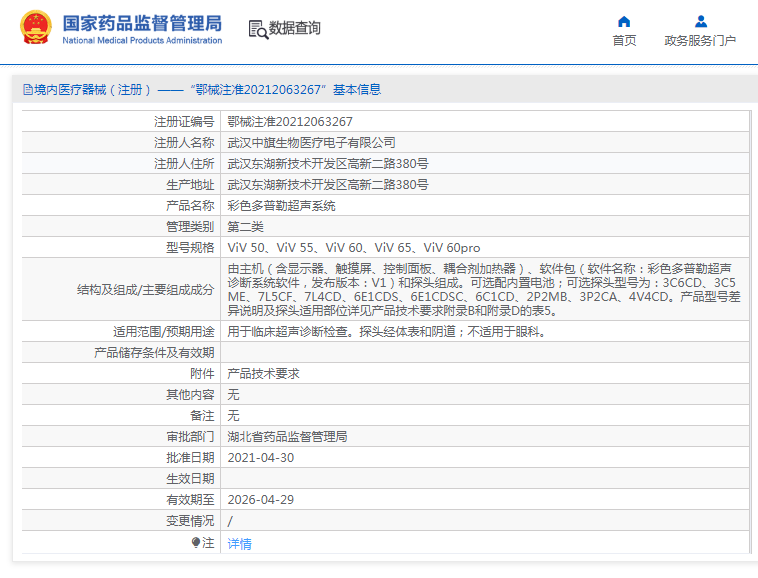Click the person icon above 政务服务门户
This screenshot has height=578, width=758.
click(700, 21)
